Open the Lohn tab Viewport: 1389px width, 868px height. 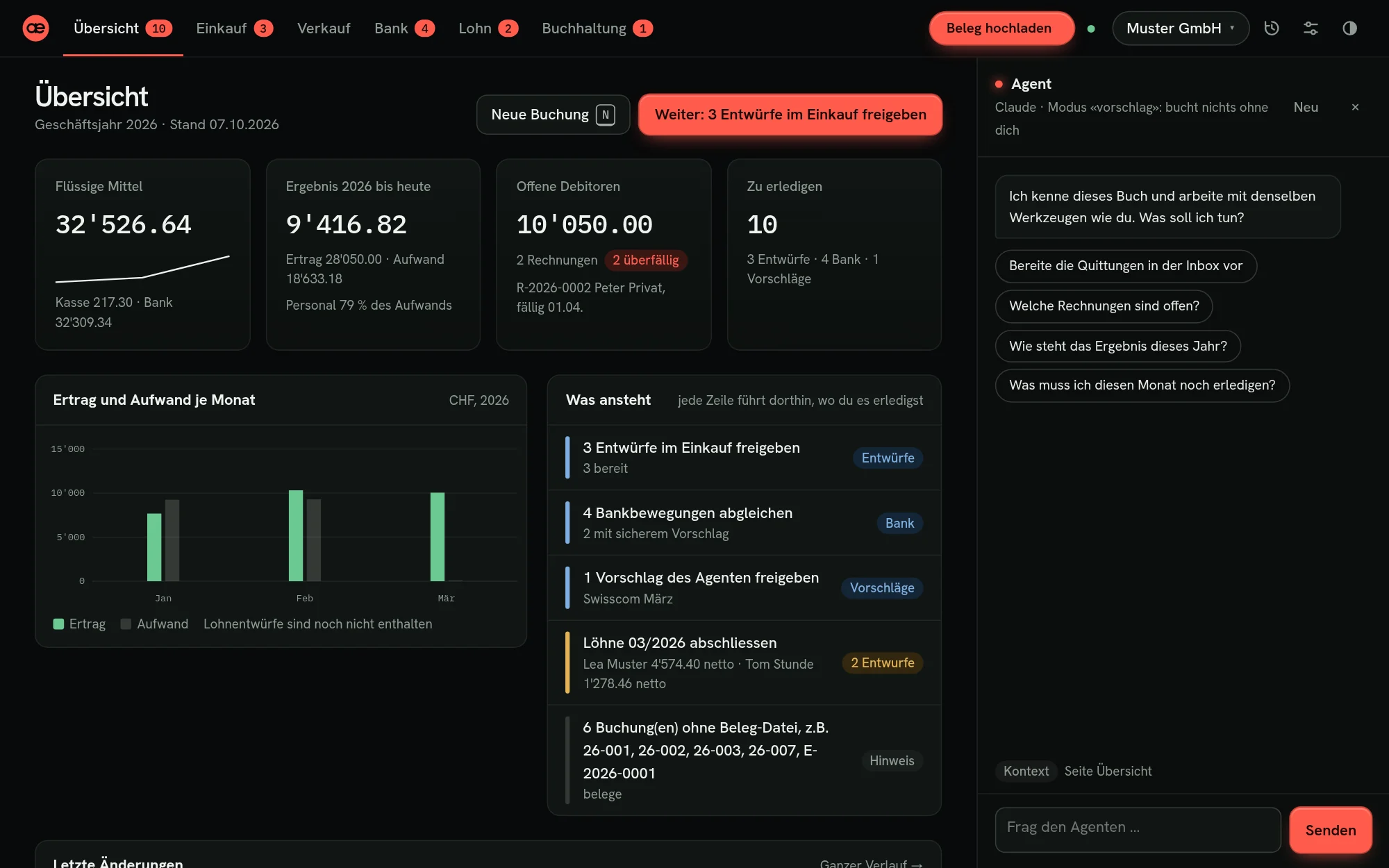pyautogui.click(x=488, y=28)
